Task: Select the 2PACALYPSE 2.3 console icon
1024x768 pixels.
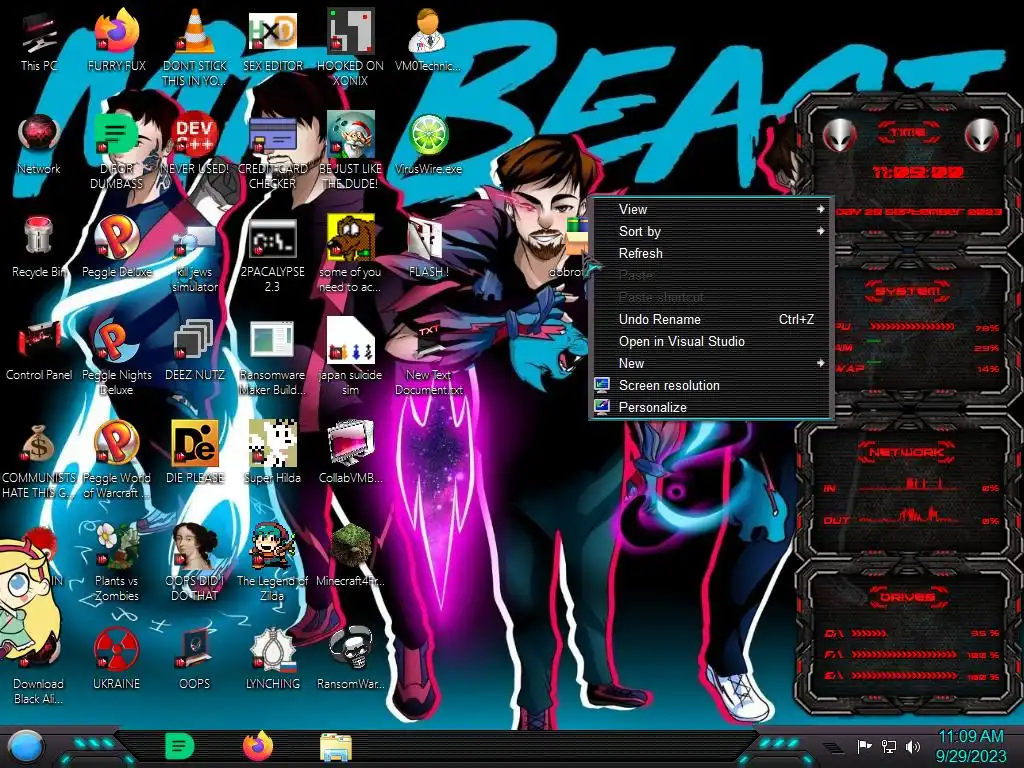Action: tap(272, 255)
